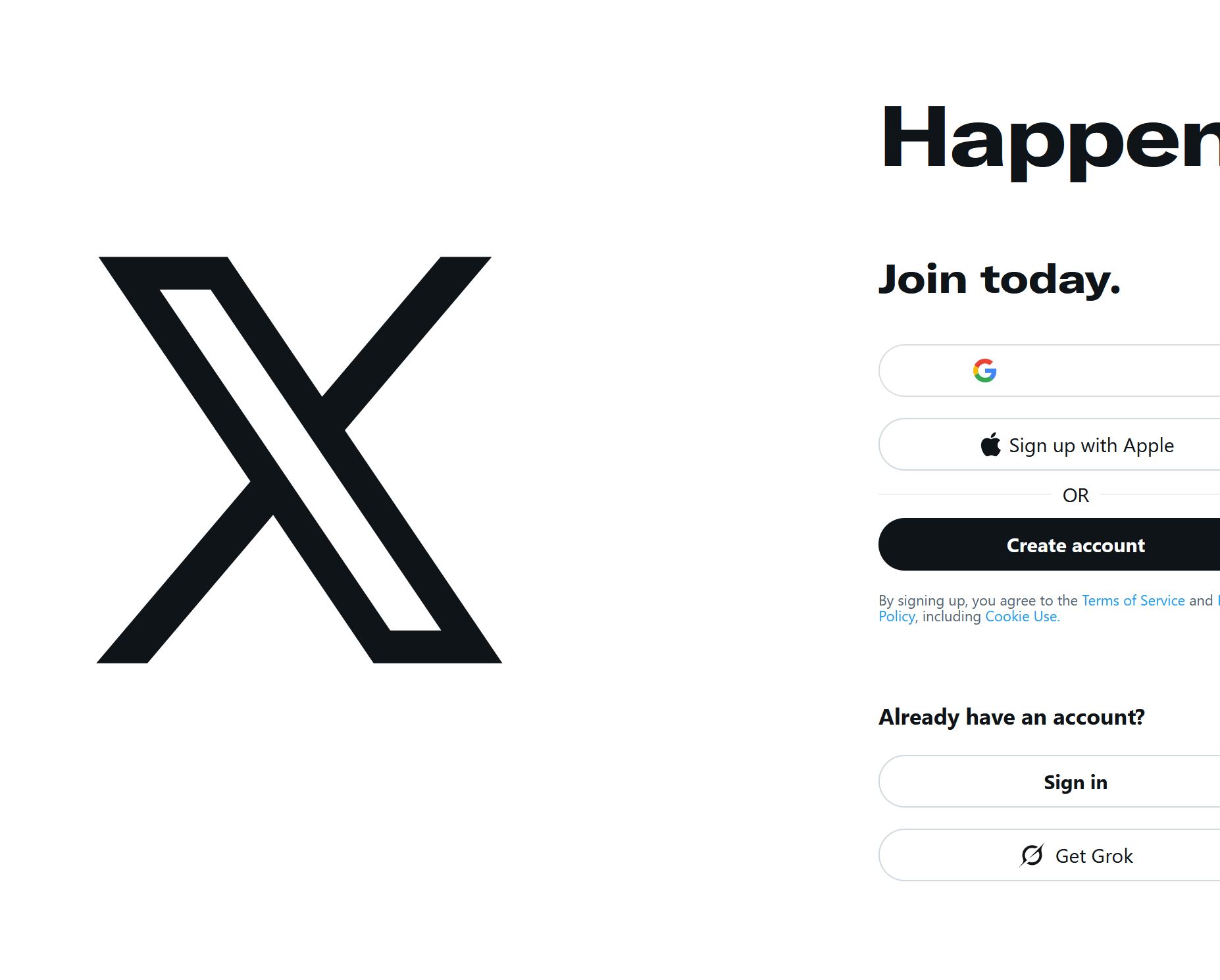Click the Grok slashed-circle icon
This screenshot has width=1220, height=980.
click(x=1031, y=855)
